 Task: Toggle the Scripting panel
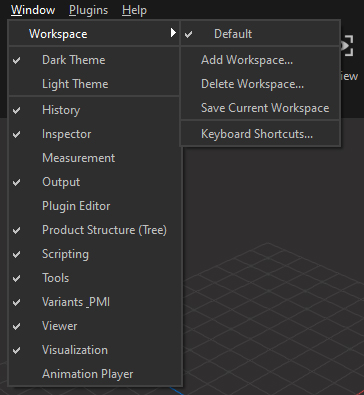pos(95,254)
